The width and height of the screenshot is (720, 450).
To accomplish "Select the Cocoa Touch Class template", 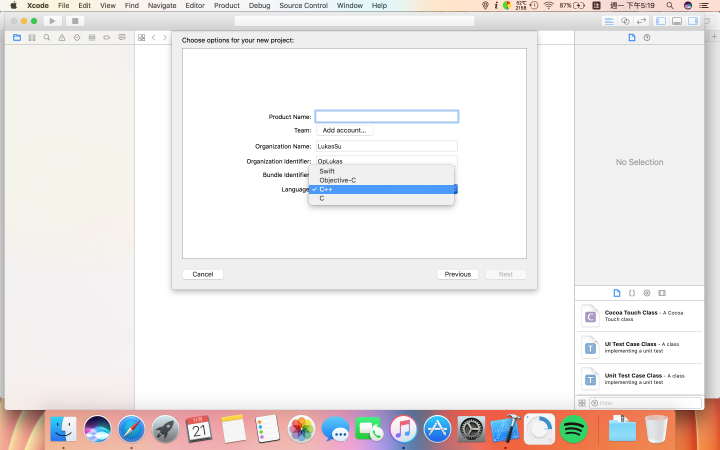I will coord(639,316).
